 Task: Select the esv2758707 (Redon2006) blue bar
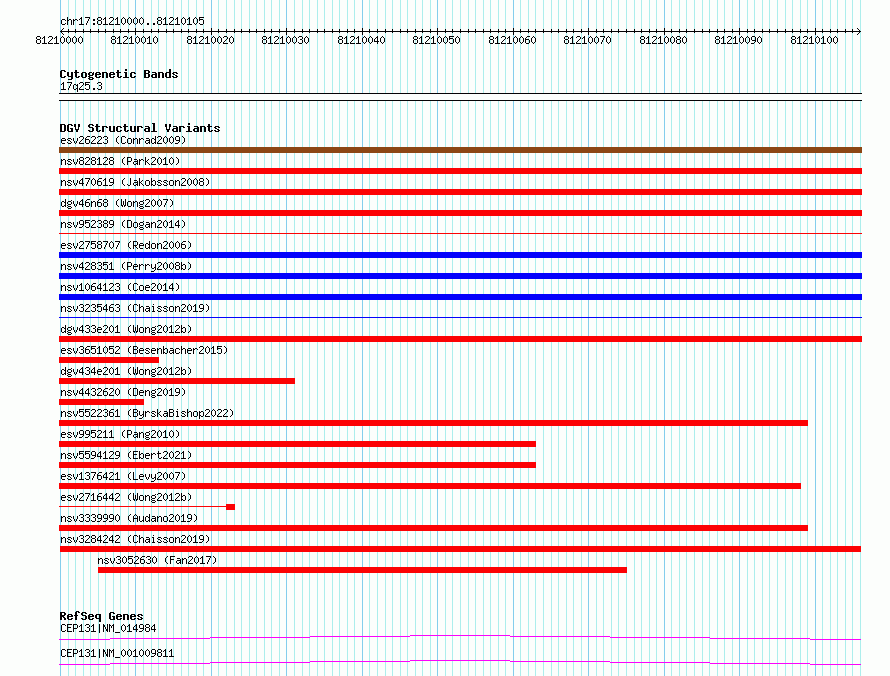[x=460, y=255]
